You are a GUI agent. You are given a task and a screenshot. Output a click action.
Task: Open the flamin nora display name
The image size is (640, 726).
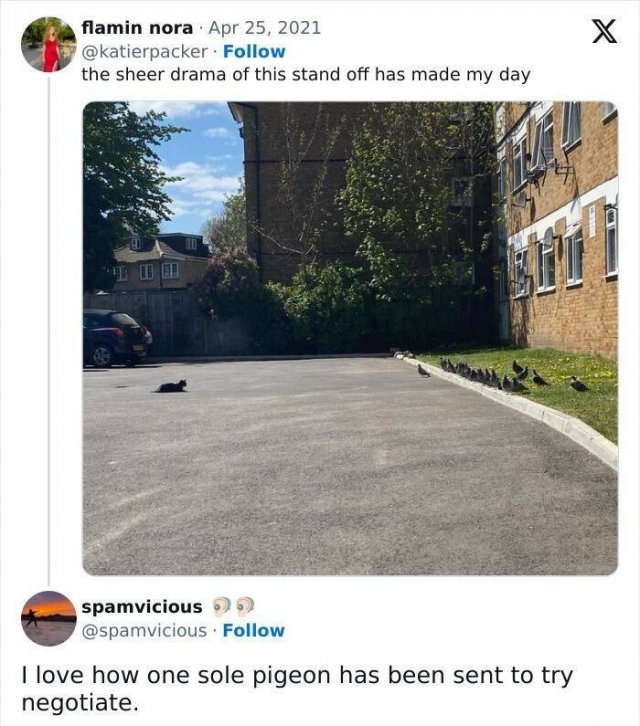(136, 28)
